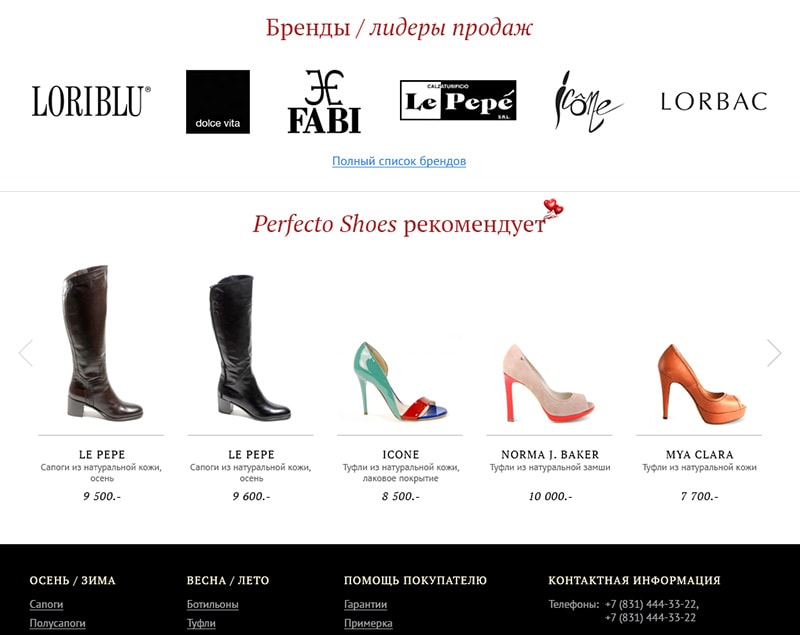Show next recommended shoes with right arrow
Viewport: 800px width, 635px height.
click(x=774, y=352)
